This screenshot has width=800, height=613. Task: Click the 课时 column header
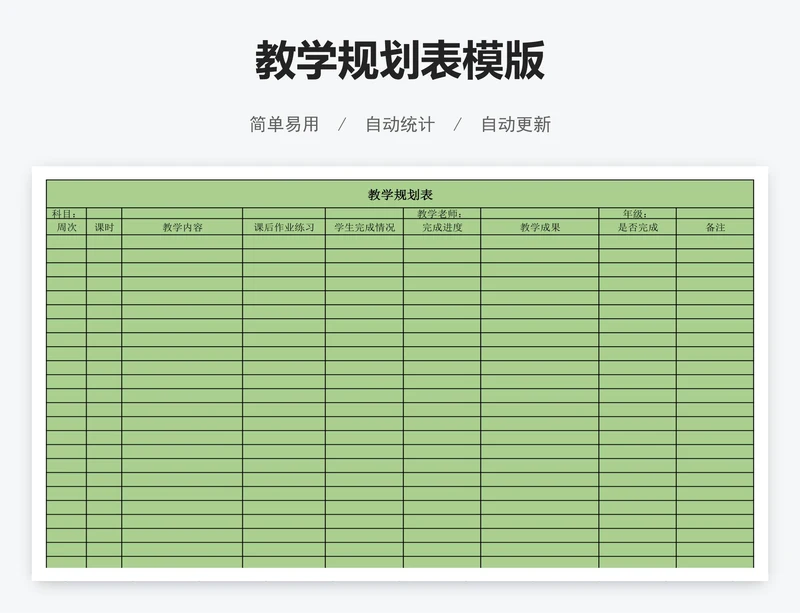pos(104,227)
